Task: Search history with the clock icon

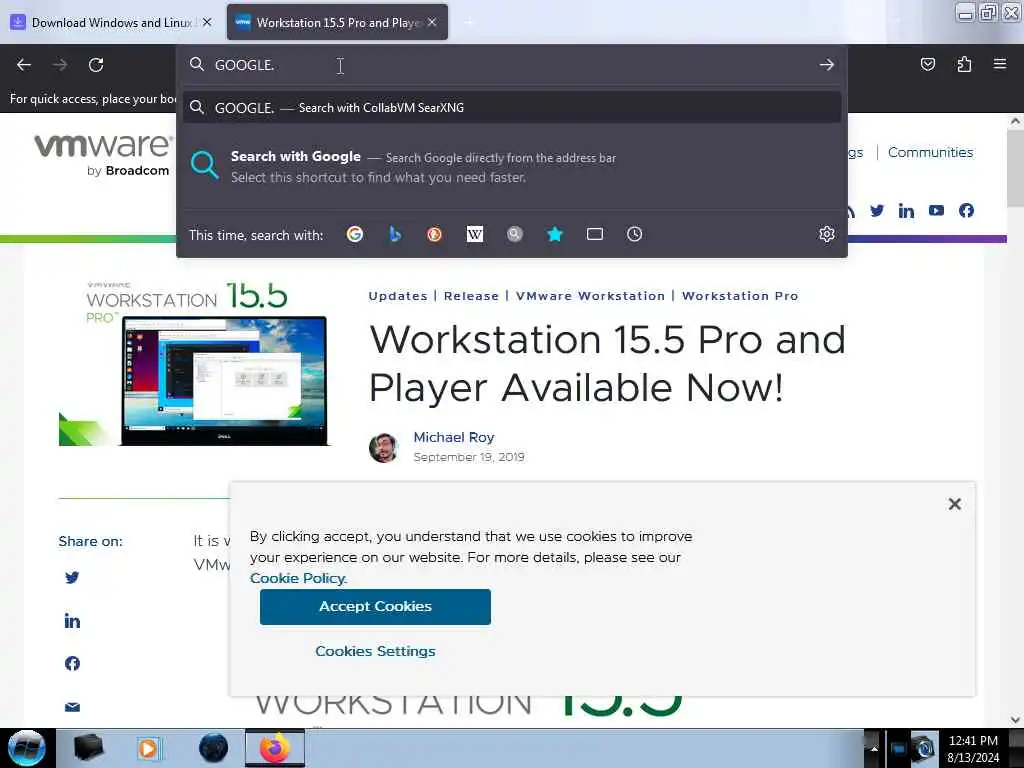Action: click(635, 234)
